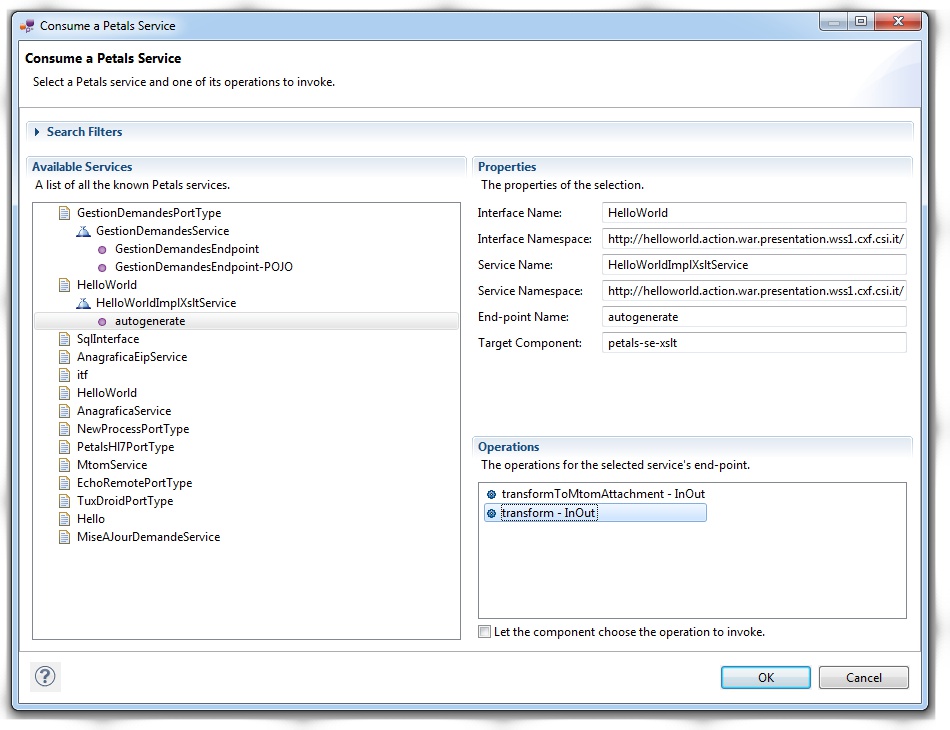Click the help question mark icon

(46, 677)
